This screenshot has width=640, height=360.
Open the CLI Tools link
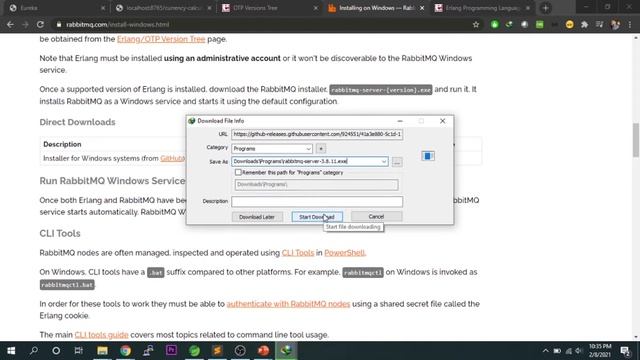[298, 253]
